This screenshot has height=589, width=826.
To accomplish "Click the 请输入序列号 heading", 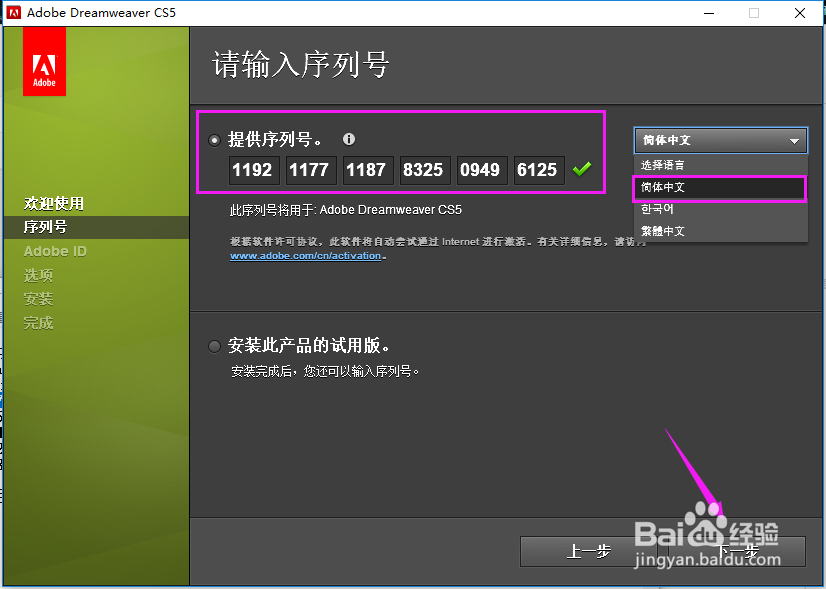I will [x=300, y=64].
